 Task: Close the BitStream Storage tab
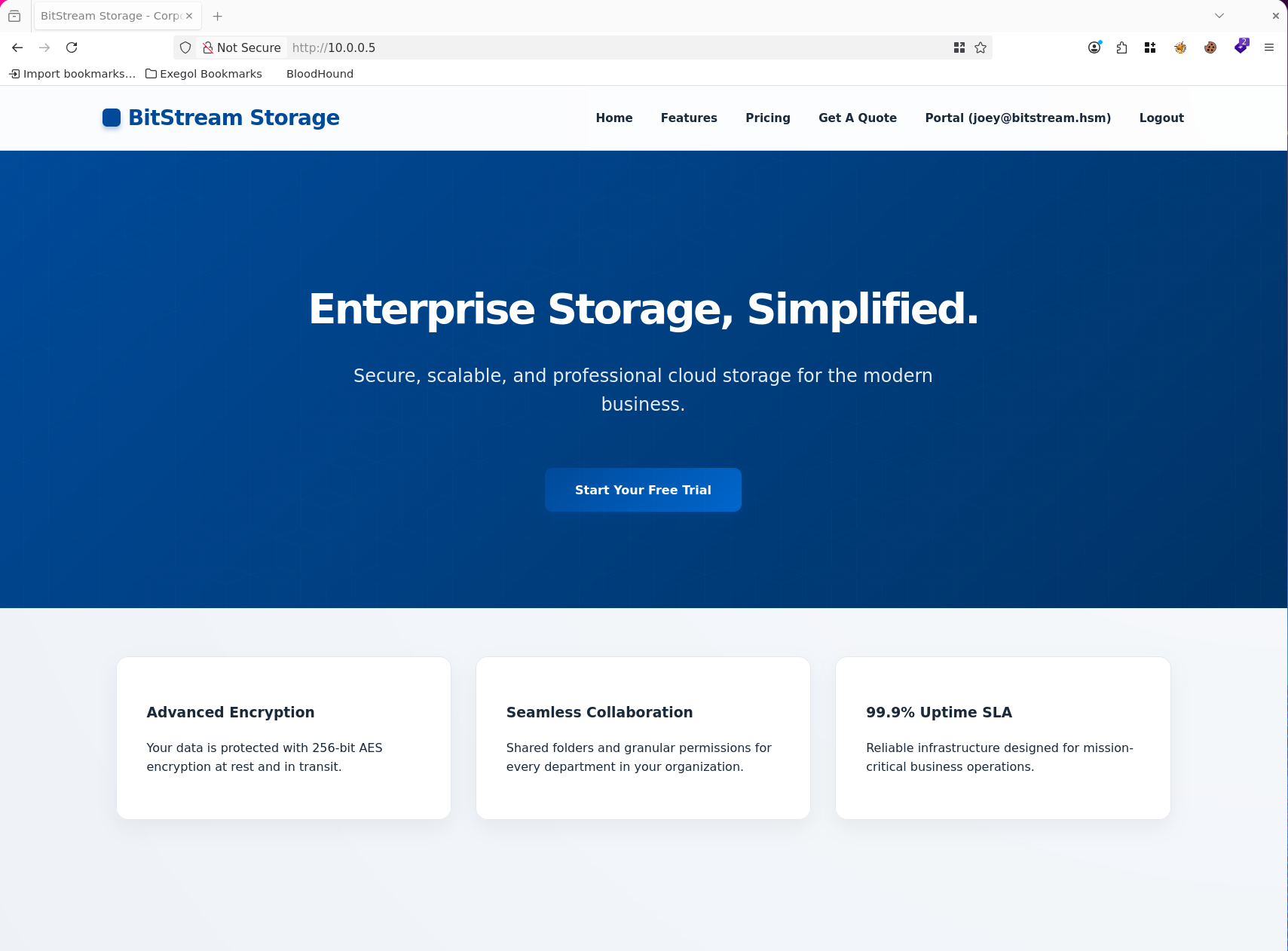coord(189,16)
